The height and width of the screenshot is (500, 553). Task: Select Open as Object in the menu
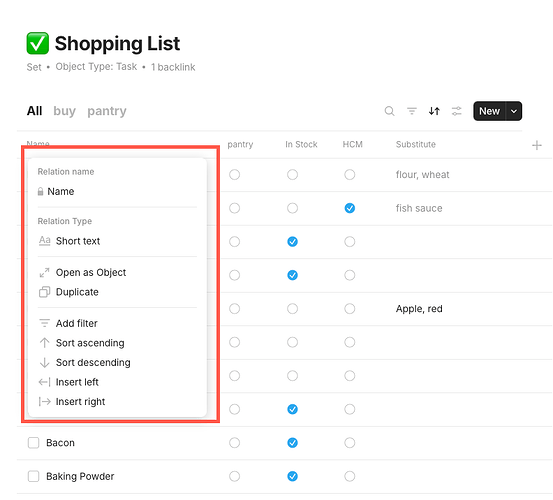coord(91,272)
